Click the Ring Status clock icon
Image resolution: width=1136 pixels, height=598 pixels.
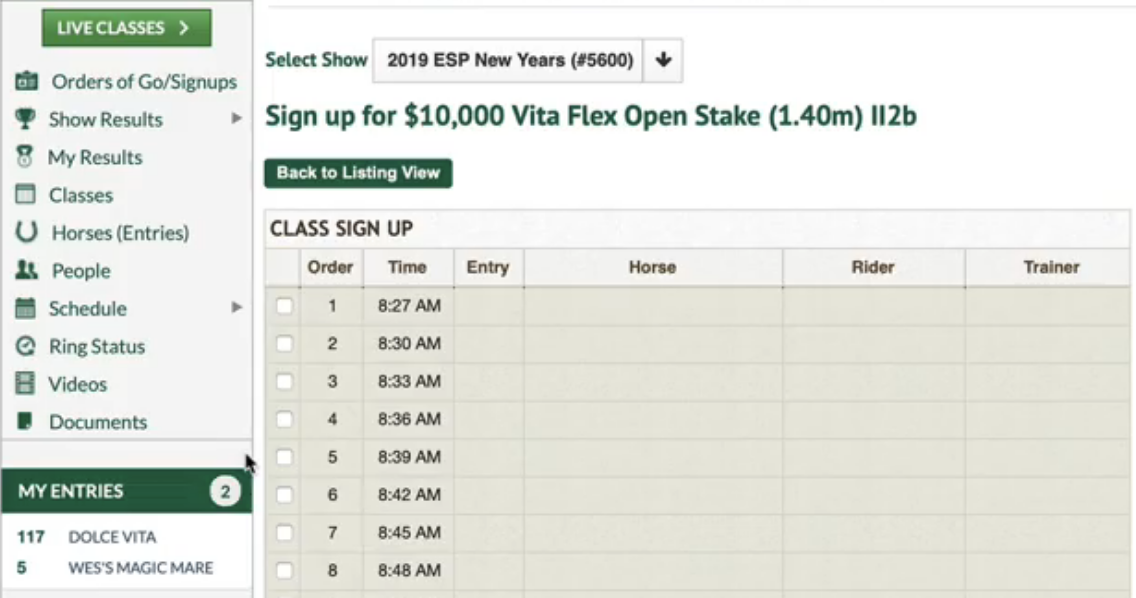(x=25, y=346)
